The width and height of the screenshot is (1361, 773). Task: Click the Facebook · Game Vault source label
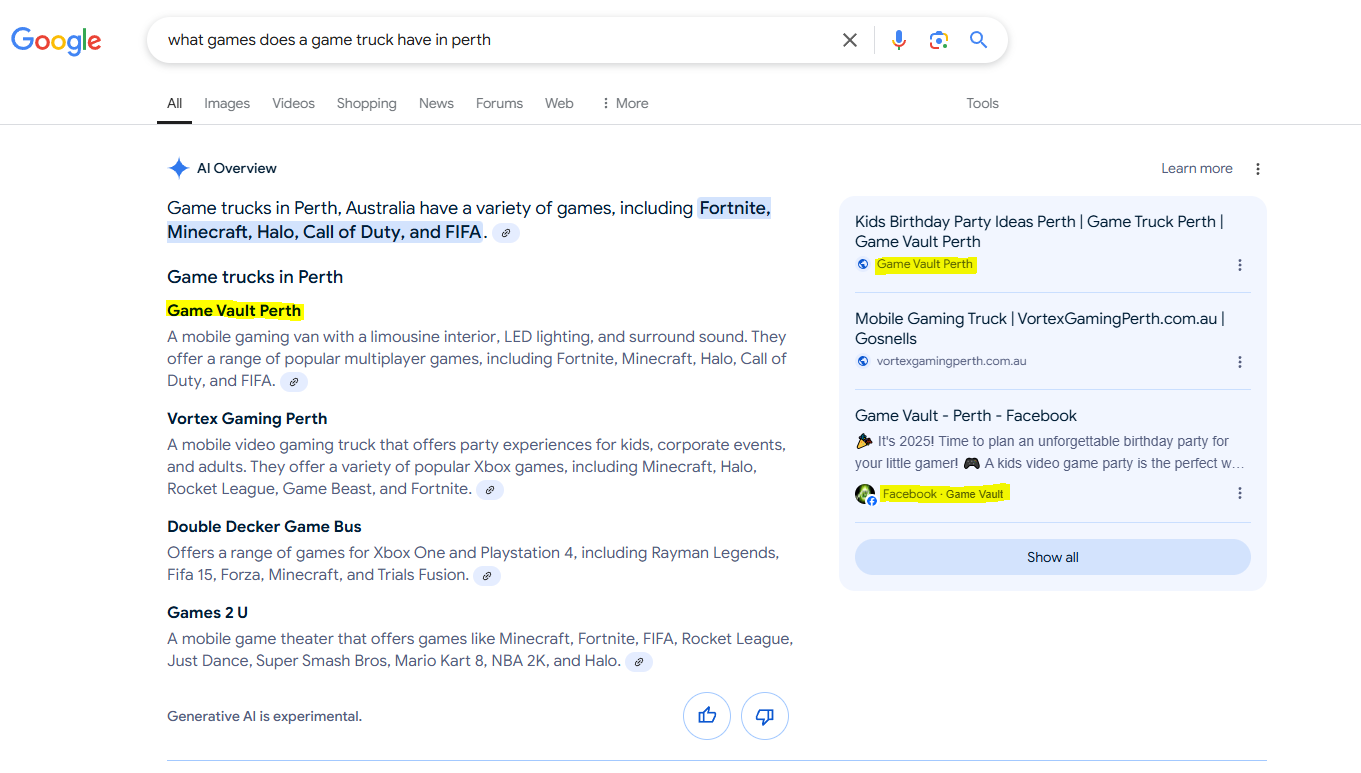point(943,494)
